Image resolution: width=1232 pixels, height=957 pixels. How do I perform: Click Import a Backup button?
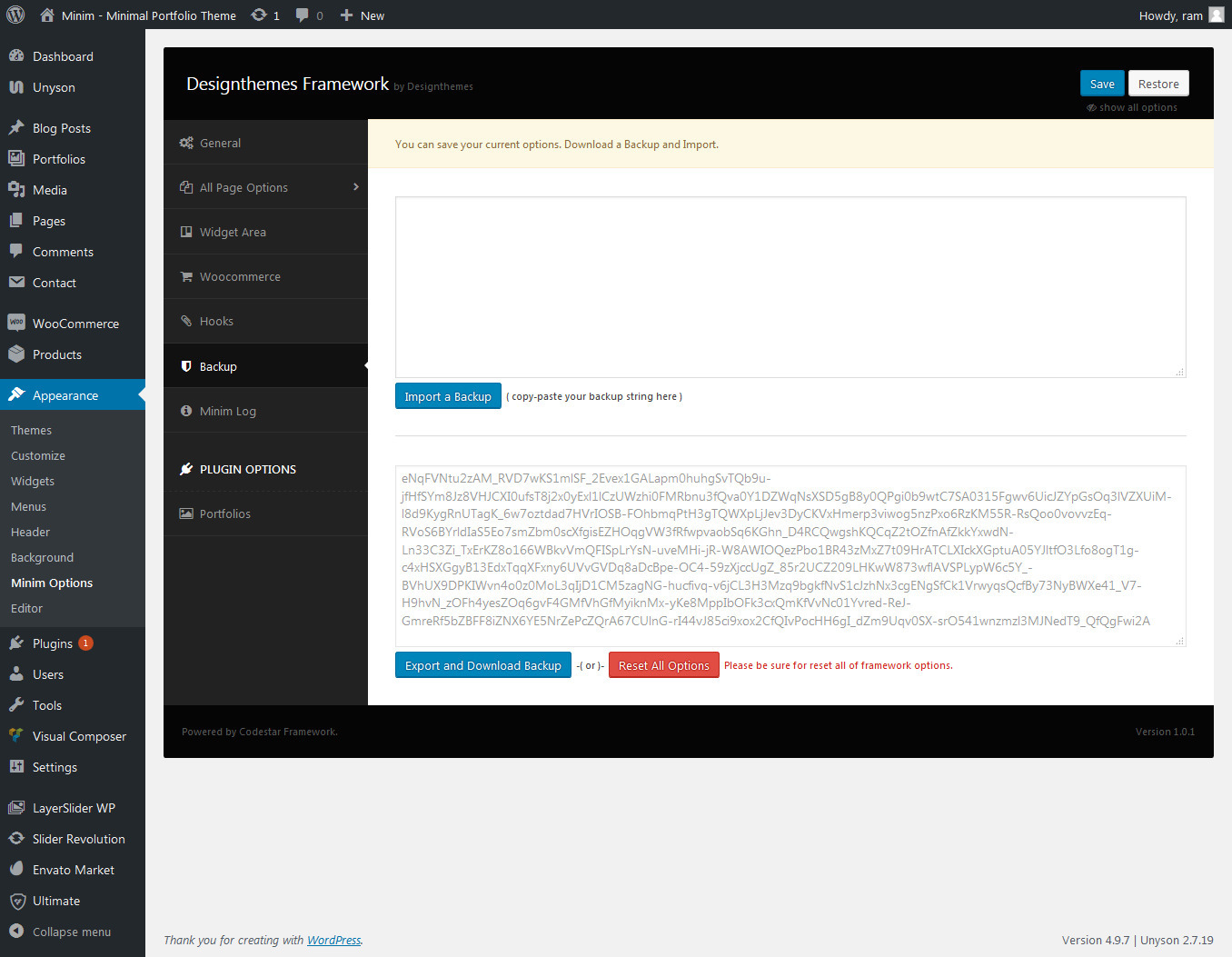tap(448, 396)
